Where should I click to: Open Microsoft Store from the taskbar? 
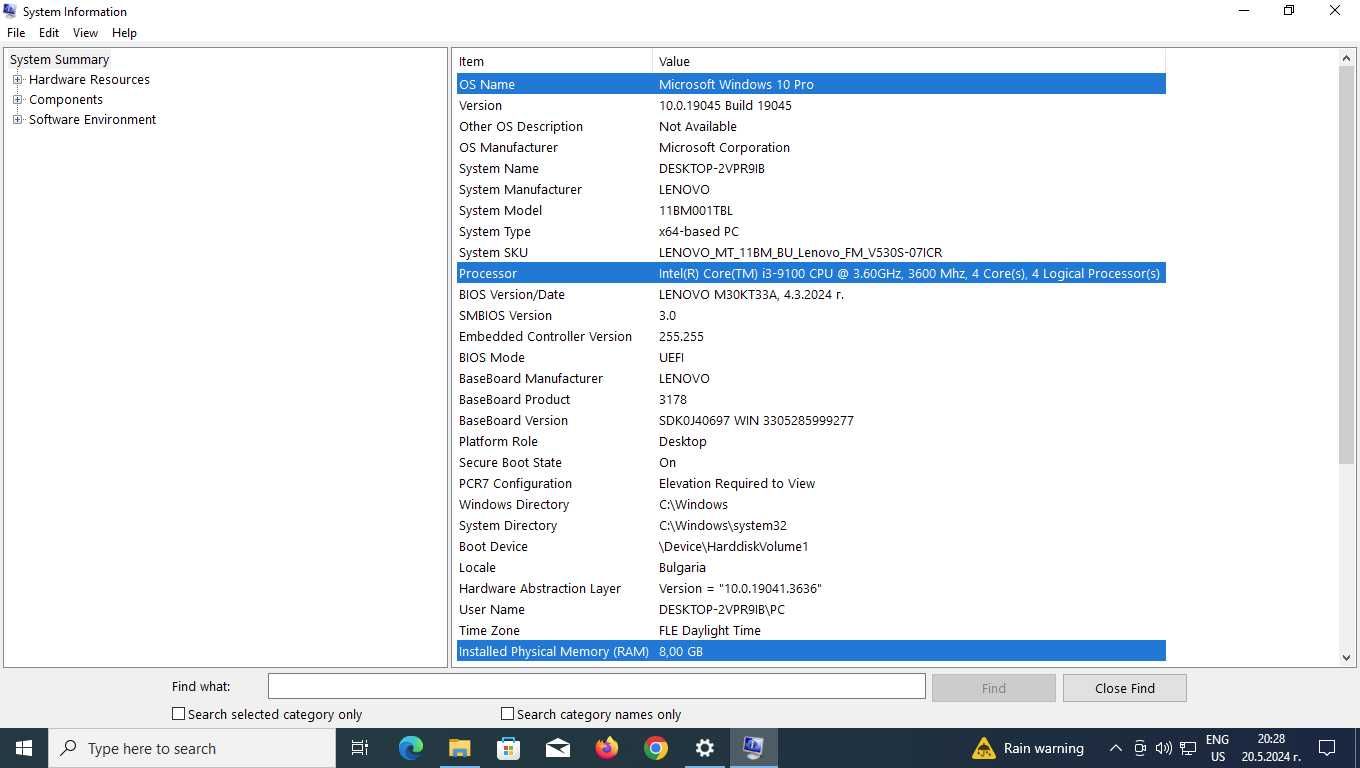point(508,748)
